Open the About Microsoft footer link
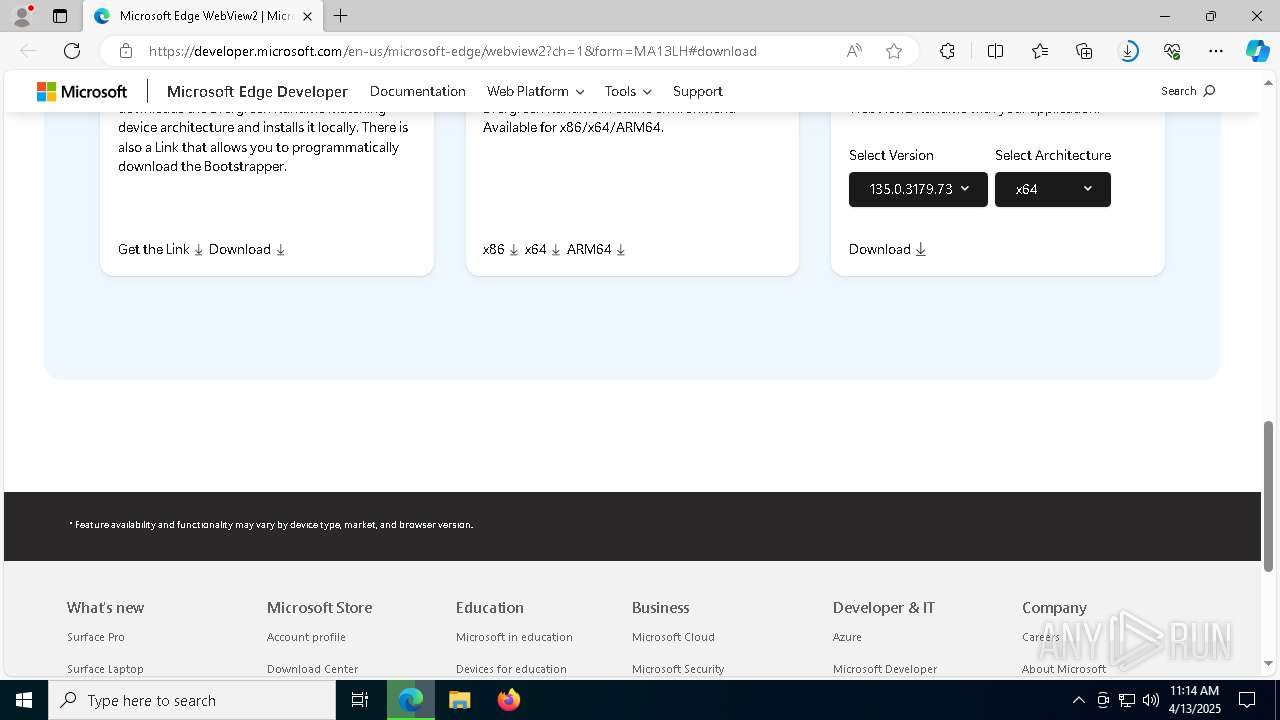The width and height of the screenshot is (1280, 720). pyautogui.click(x=1064, y=669)
